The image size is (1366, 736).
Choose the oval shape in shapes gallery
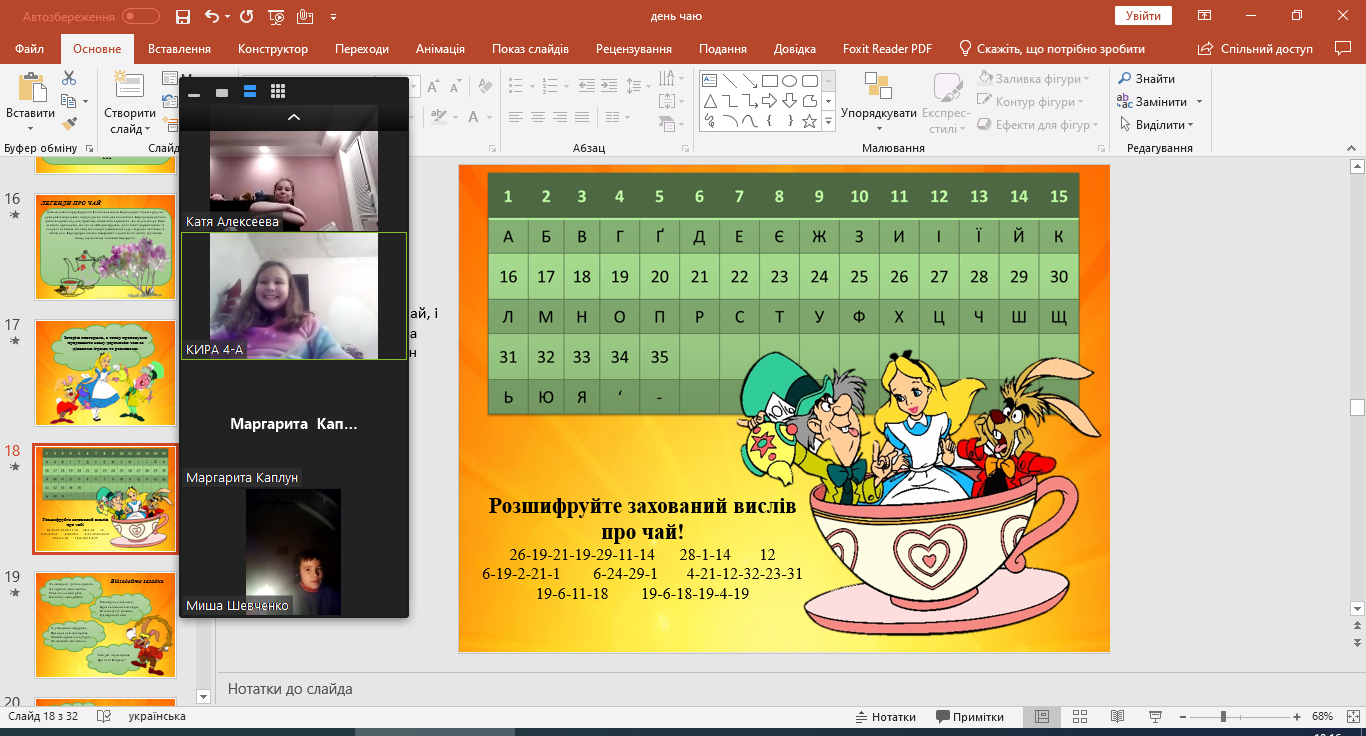coord(789,81)
